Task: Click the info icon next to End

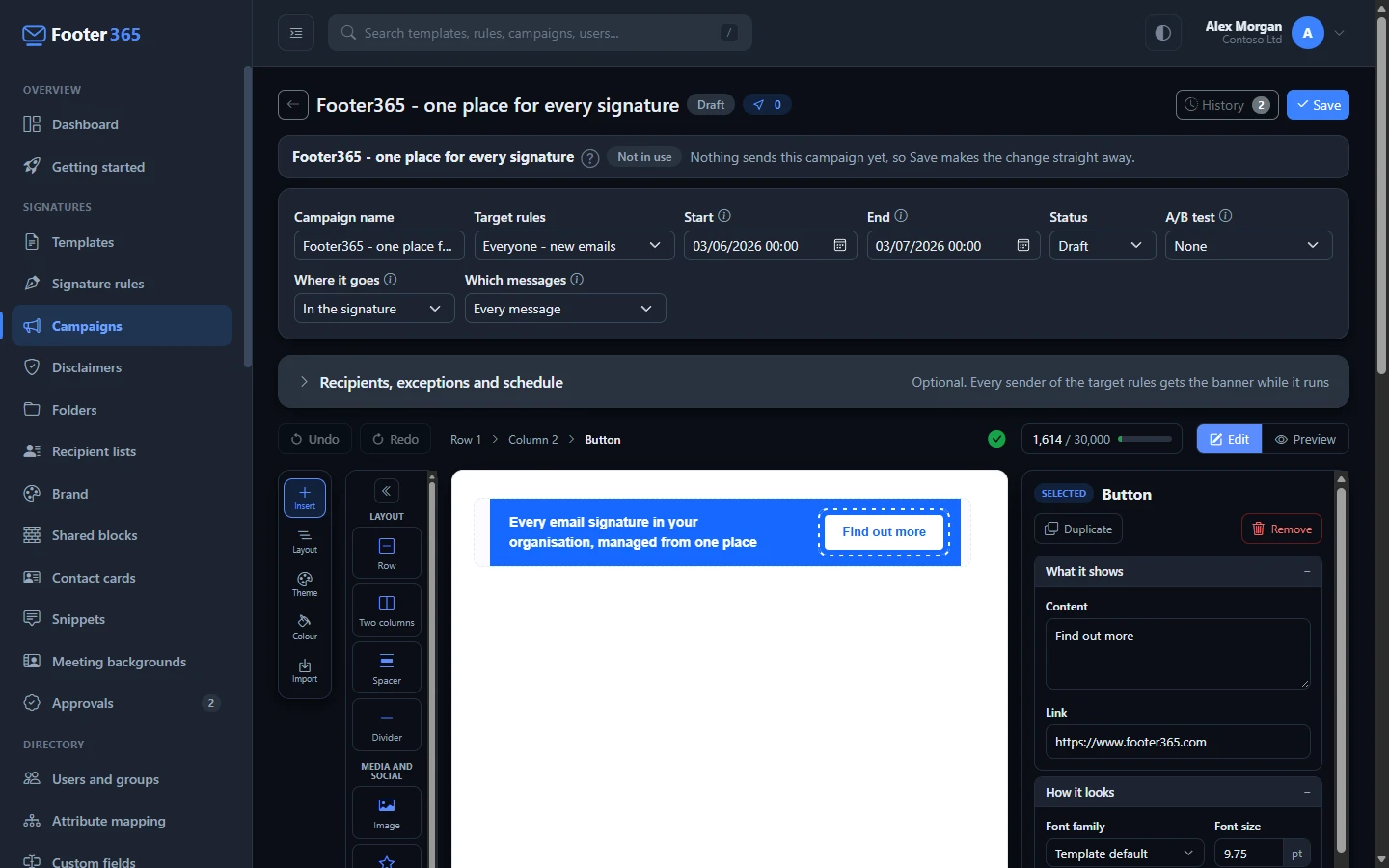Action: (901, 216)
